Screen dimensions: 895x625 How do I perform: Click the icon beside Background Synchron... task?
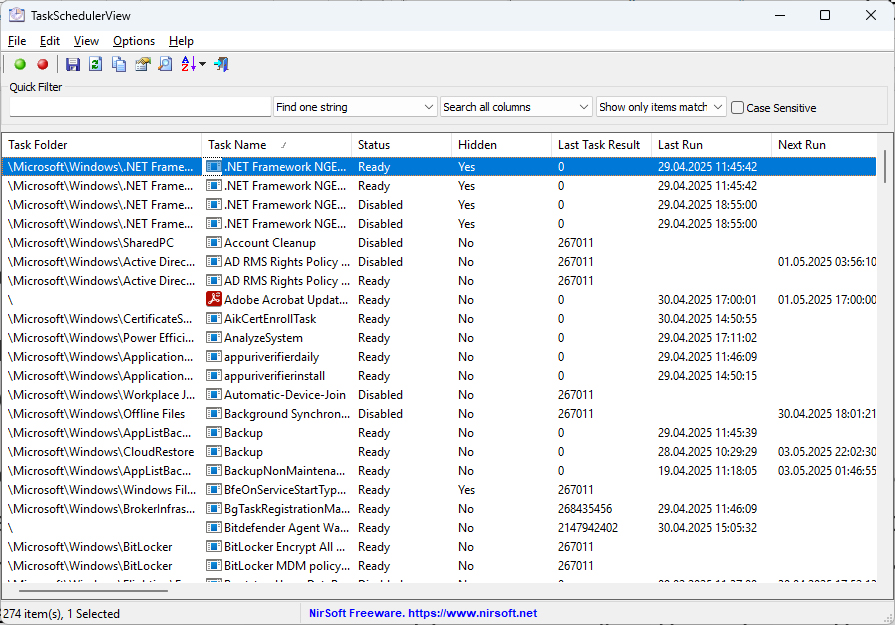(x=214, y=414)
